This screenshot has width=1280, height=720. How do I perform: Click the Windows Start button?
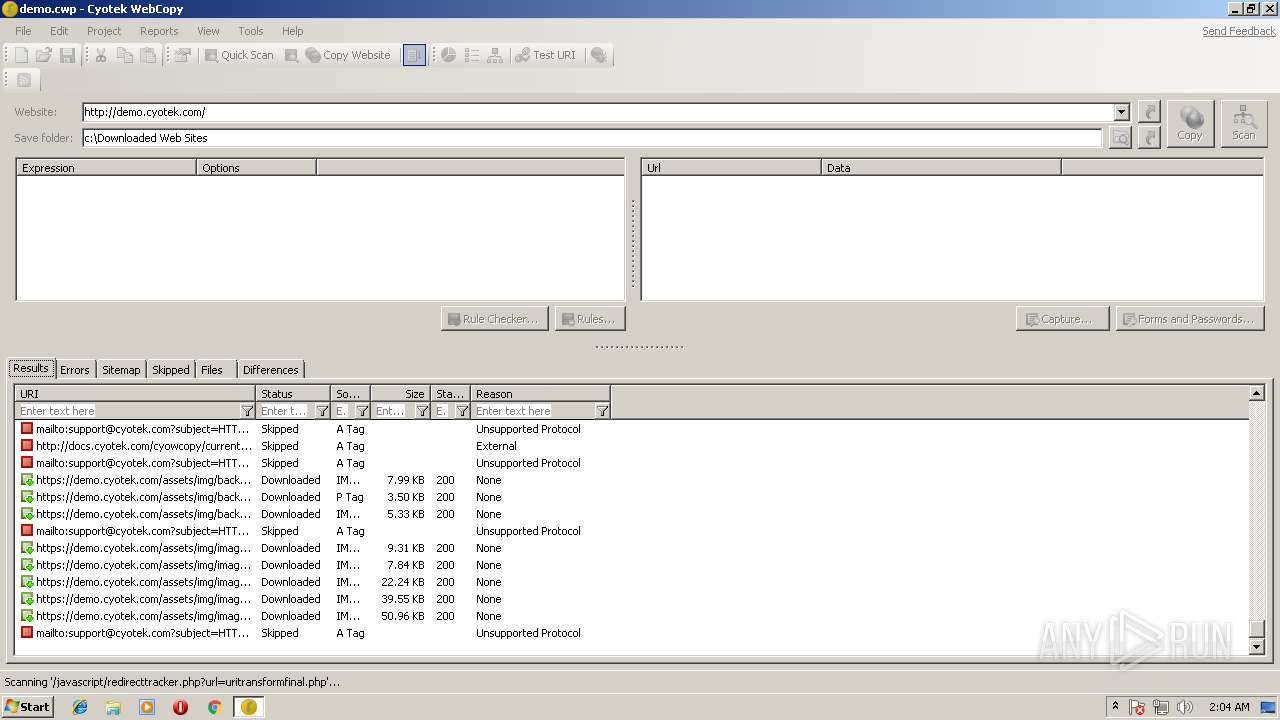[27, 706]
